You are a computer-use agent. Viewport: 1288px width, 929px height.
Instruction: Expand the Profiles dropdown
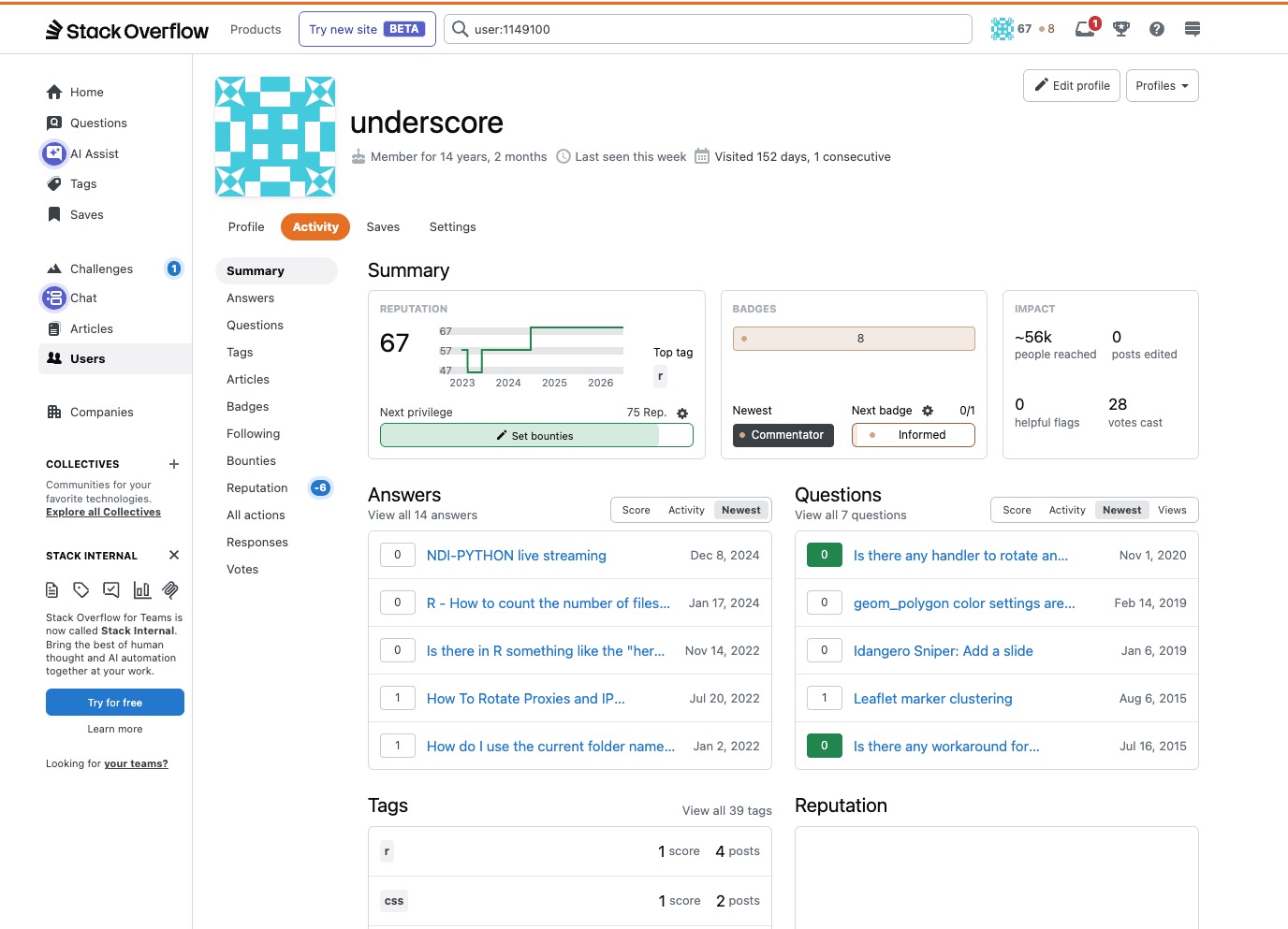[x=1162, y=86]
